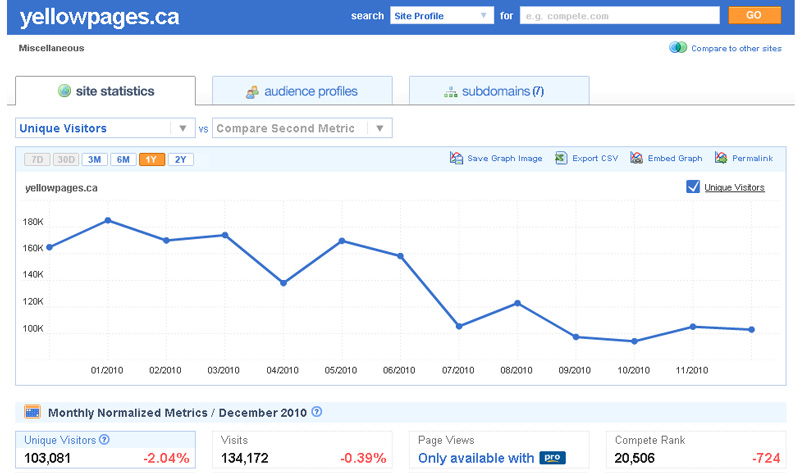Click the 10/2010 lowest data point
Viewport: 800px width, 473px height.
coord(634,341)
